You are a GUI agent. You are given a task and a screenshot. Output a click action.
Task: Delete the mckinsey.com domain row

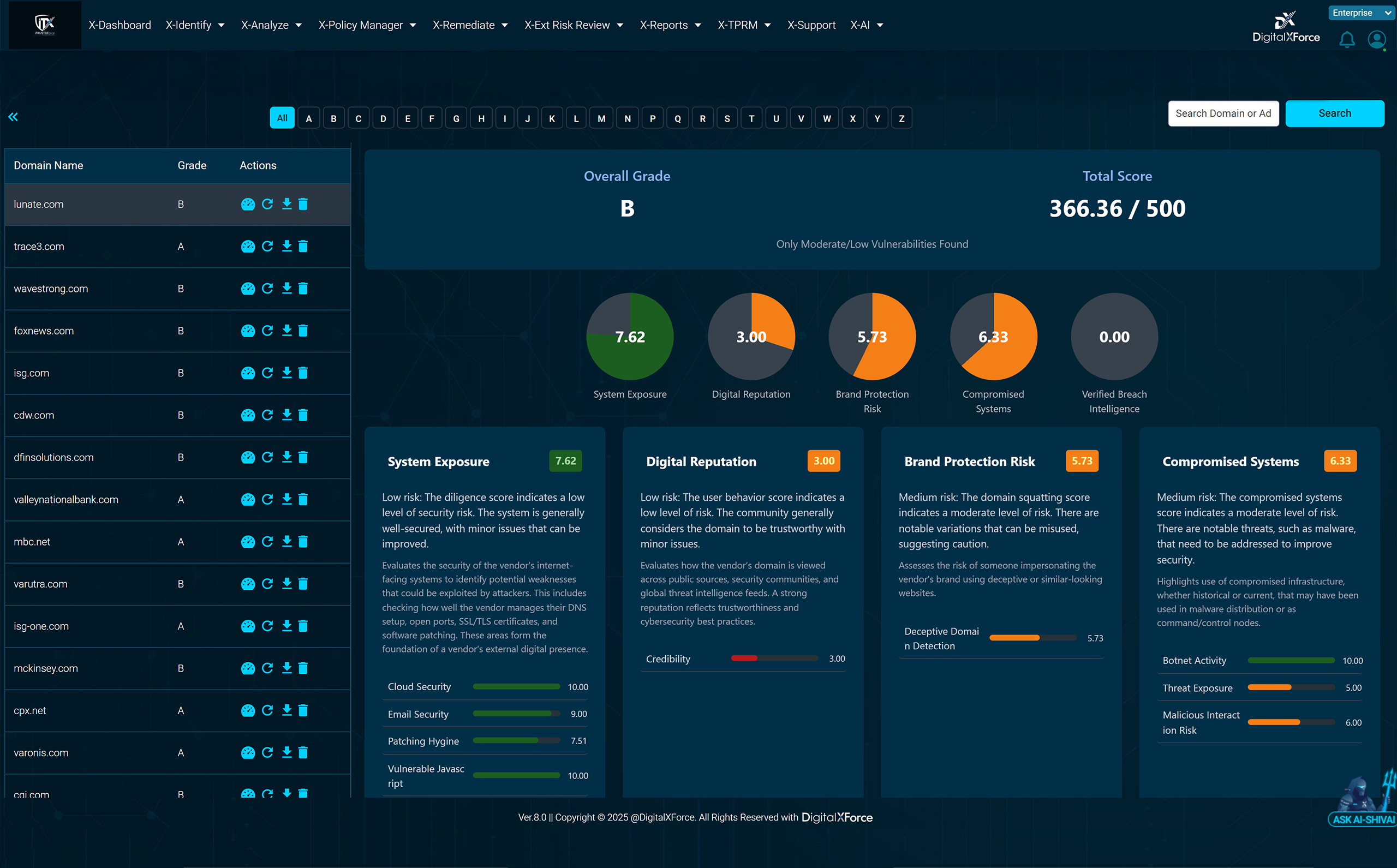[x=303, y=668]
